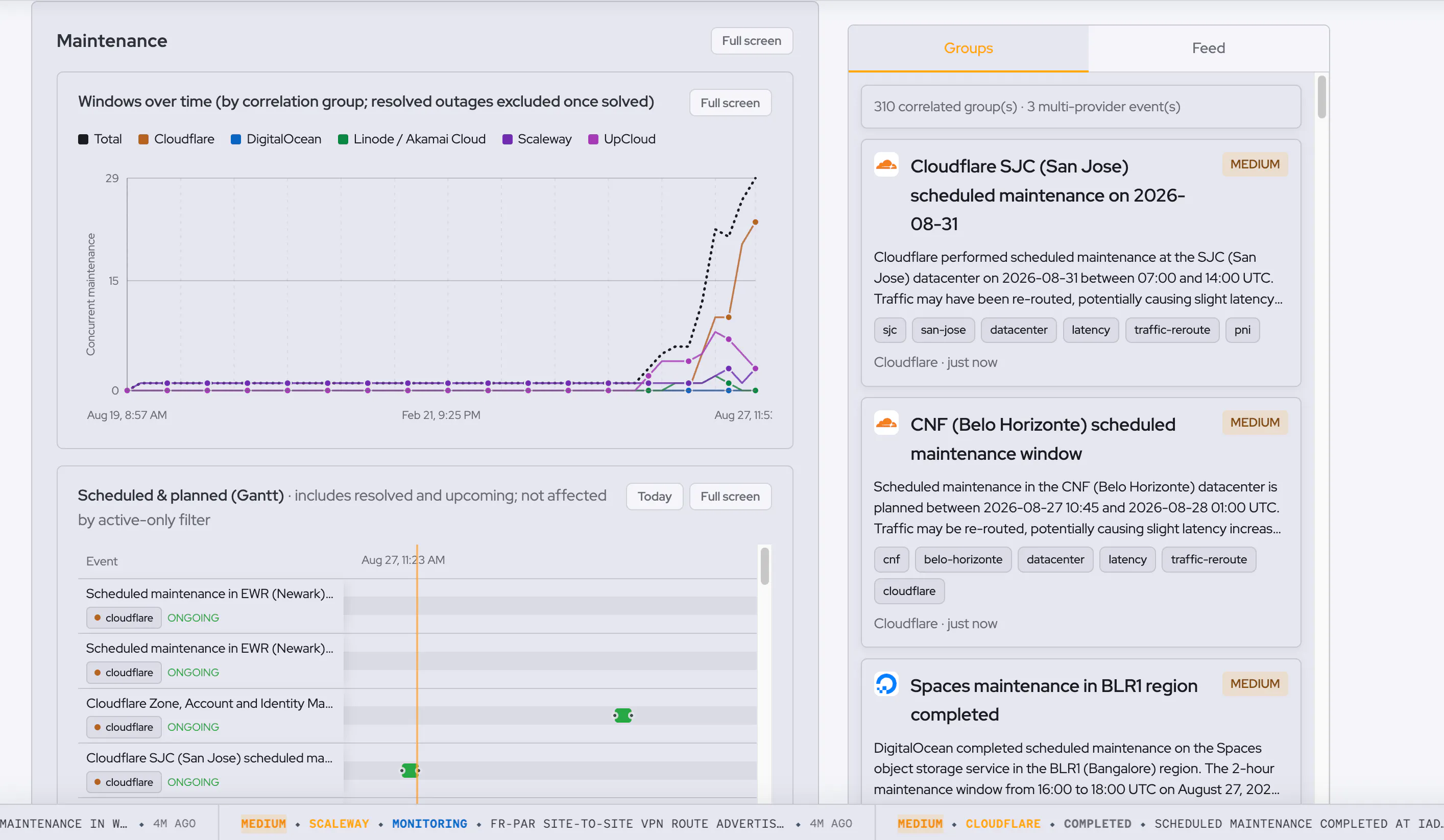The width and height of the screenshot is (1444, 840).
Task: Click the Aug 19, 8:57 AM axis label
Action: click(127, 415)
